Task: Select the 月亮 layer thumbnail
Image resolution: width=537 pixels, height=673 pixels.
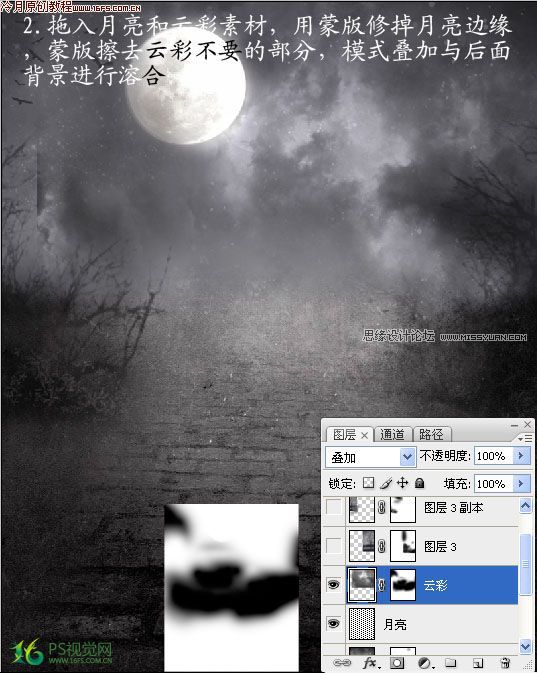Action: 361,624
